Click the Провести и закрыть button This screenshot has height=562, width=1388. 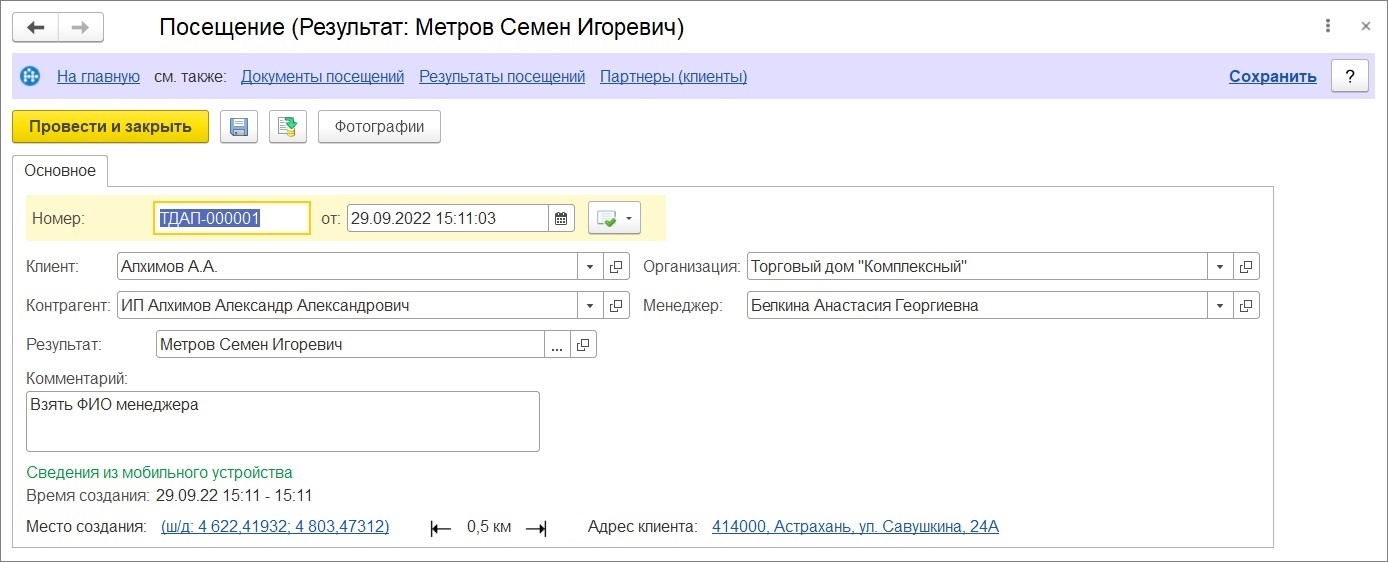coord(110,127)
